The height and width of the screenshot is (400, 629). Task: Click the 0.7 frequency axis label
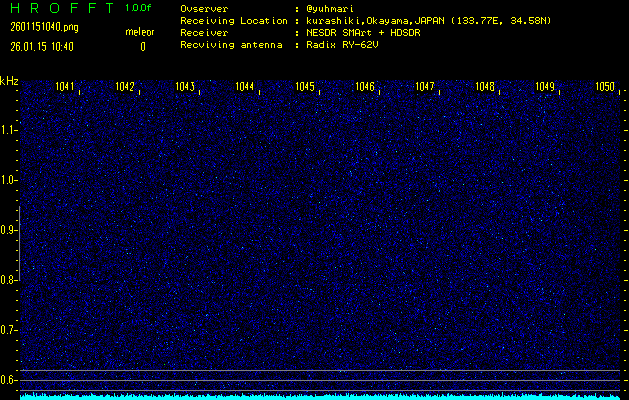9,330
